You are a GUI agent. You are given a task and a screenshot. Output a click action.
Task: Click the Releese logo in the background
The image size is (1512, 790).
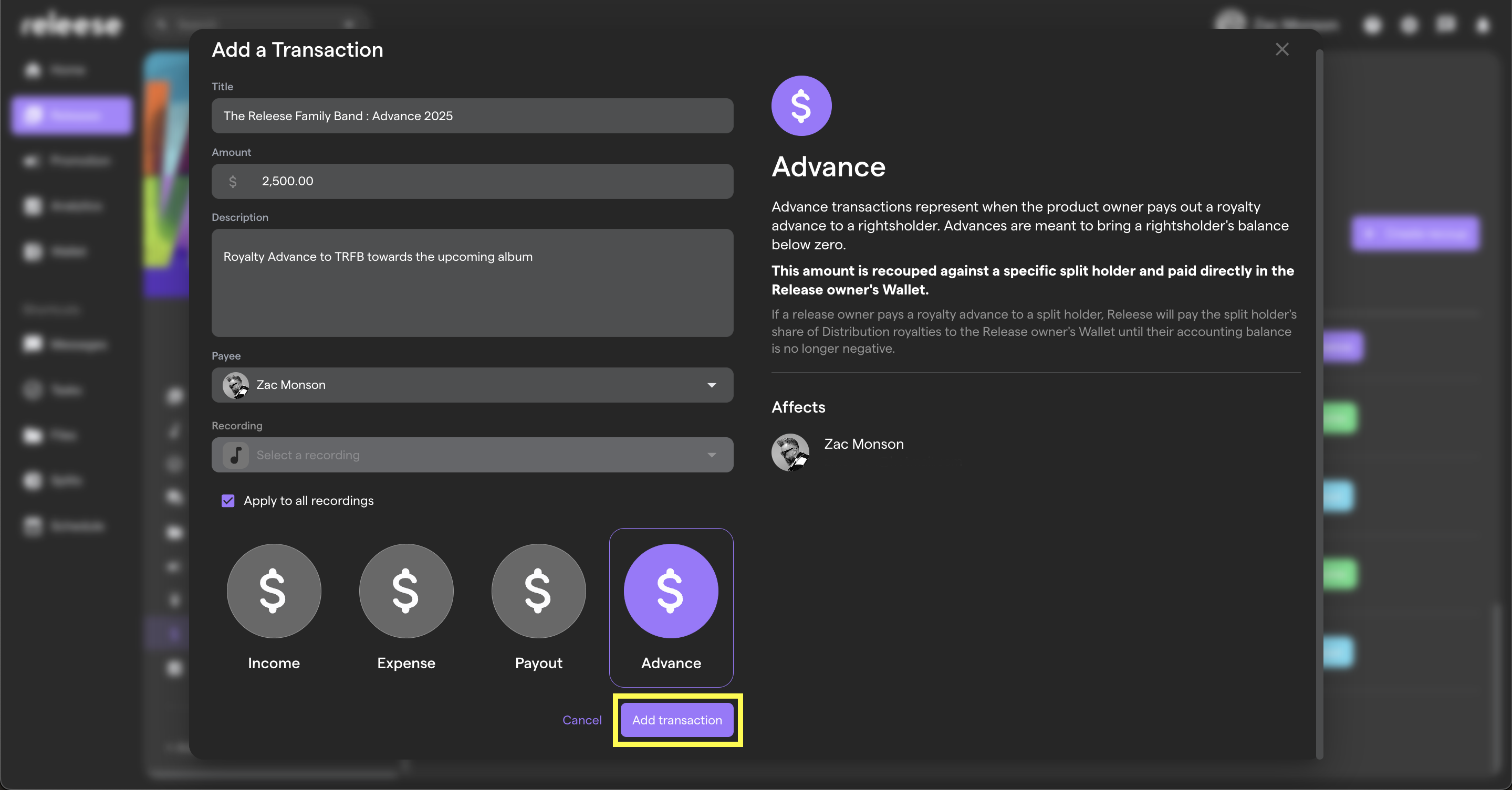click(70, 25)
